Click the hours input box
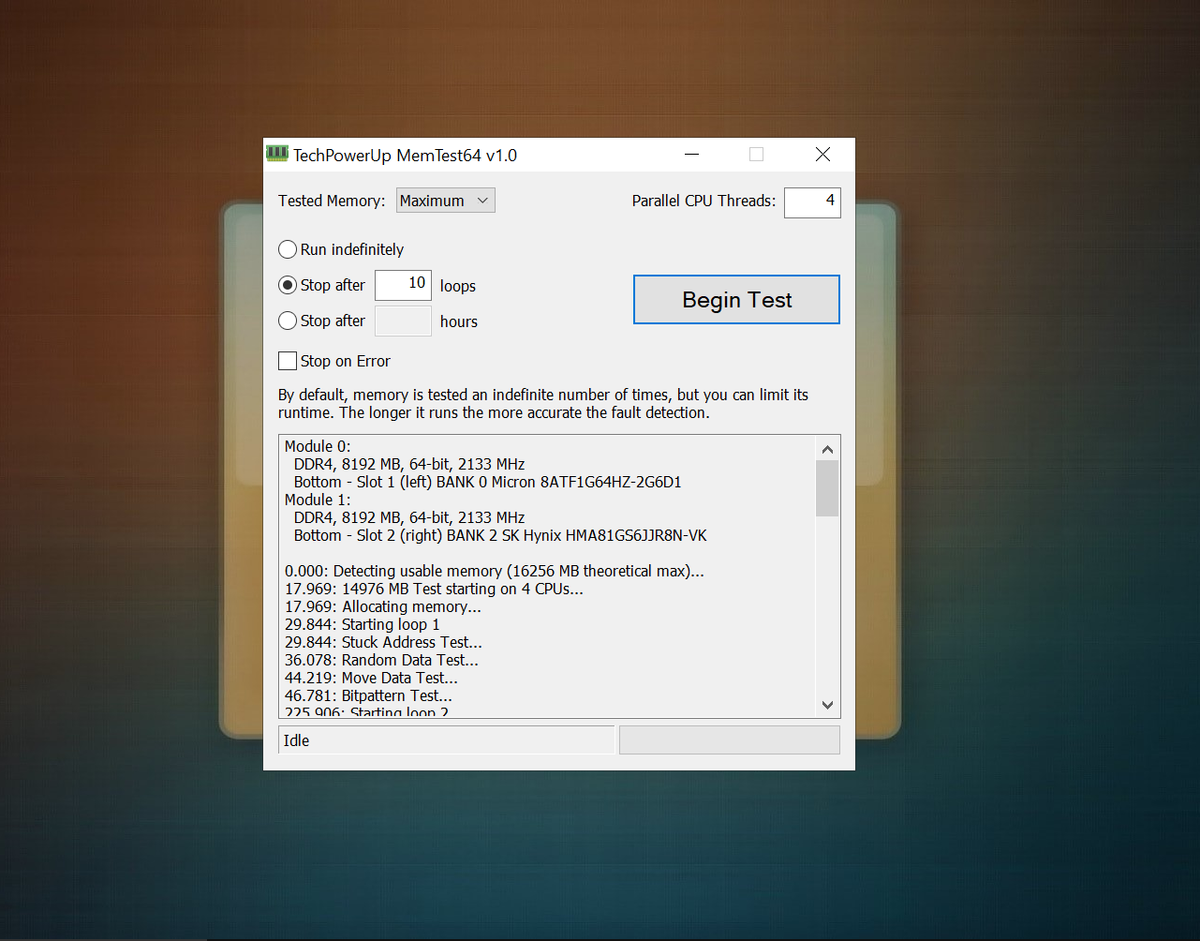 click(x=402, y=321)
